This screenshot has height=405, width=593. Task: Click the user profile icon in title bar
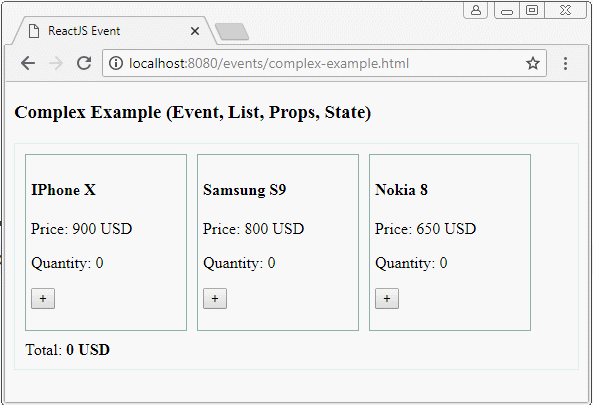click(x=475, y=10)
